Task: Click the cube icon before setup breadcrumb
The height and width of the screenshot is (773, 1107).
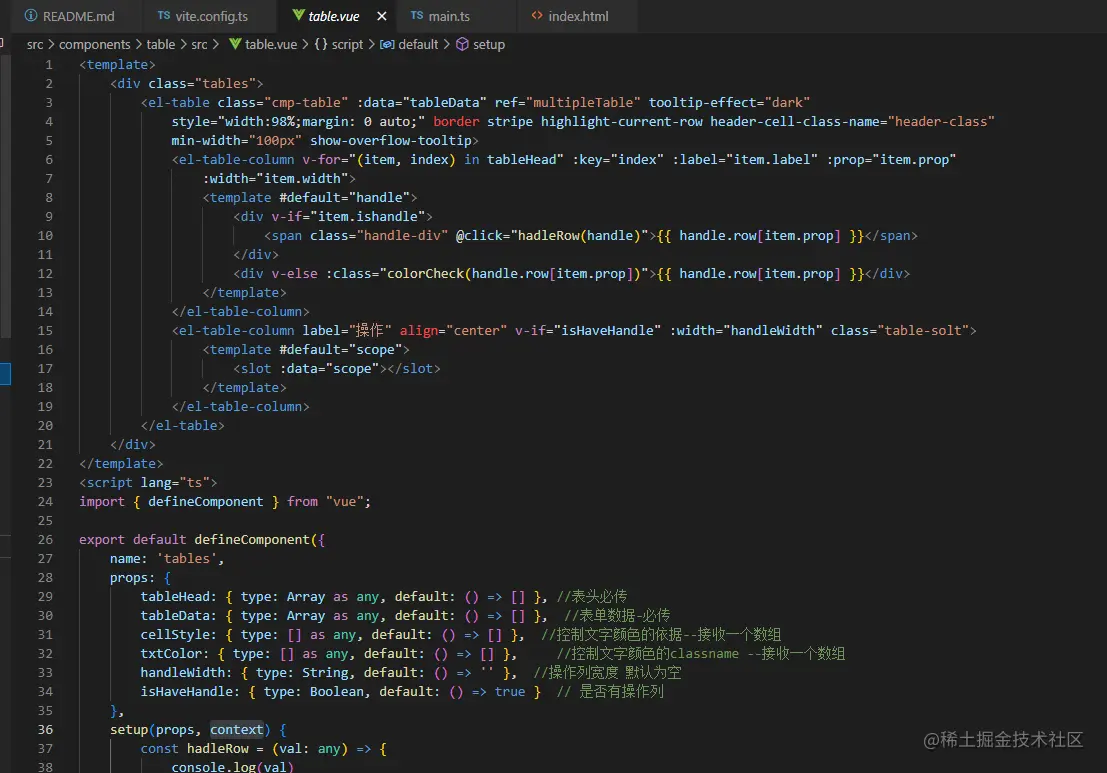Action: click(x=462, y=44)
